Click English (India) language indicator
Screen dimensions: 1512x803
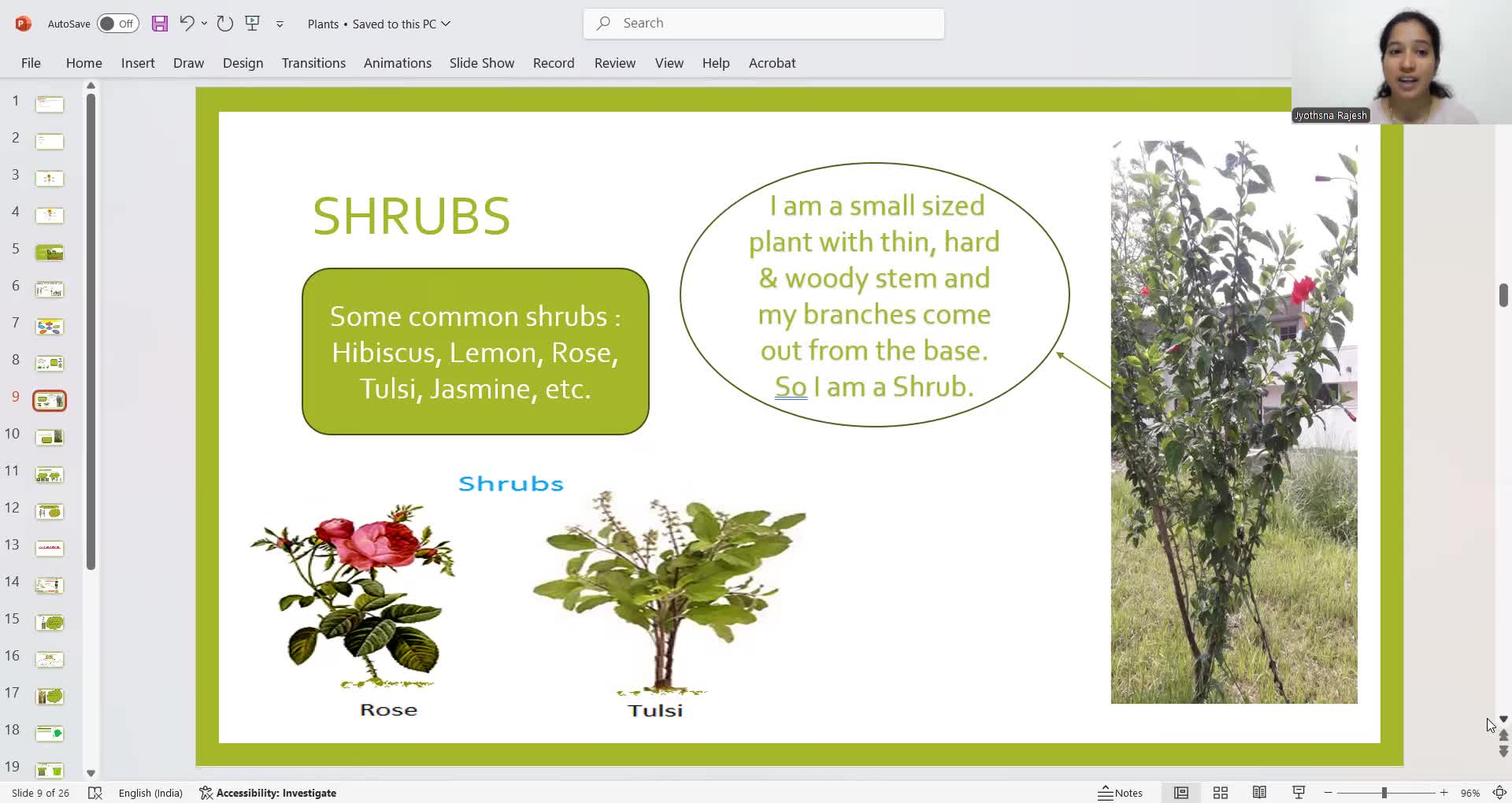click(150, 793)
